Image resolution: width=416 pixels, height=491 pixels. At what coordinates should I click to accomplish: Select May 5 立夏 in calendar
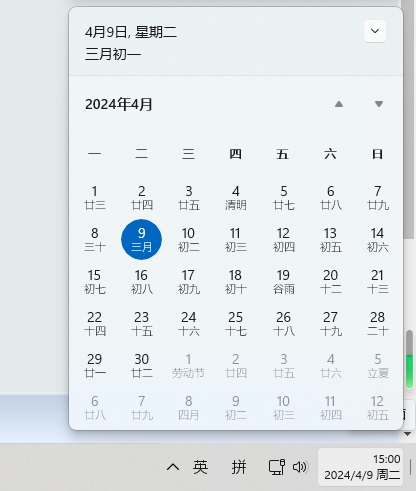coord(377,366)
